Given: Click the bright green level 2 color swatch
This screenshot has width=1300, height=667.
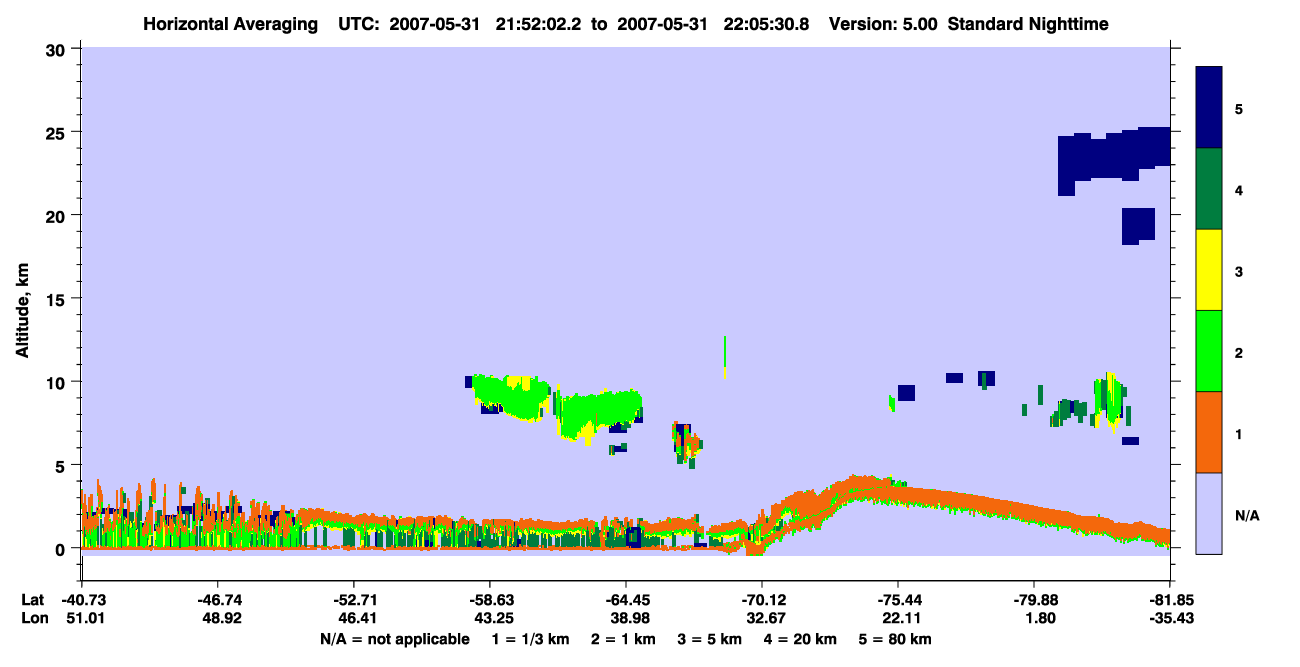Looking at the screenshot, I should coord(1209,350).
